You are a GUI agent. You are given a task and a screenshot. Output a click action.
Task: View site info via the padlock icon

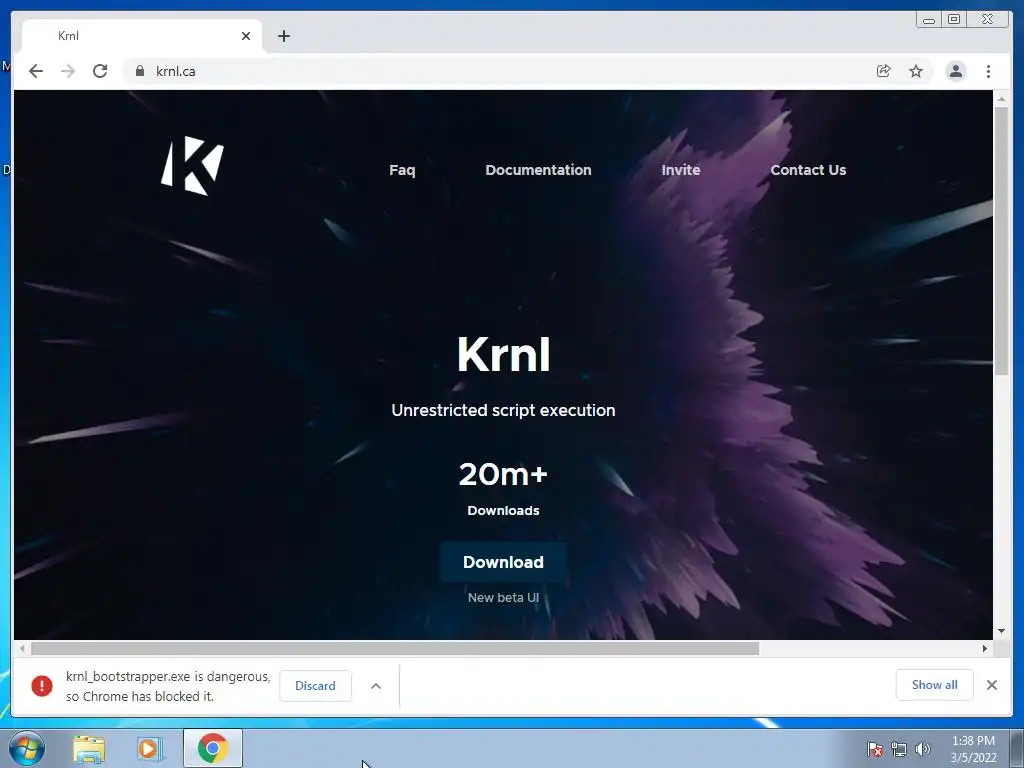(x=140, y=71)
